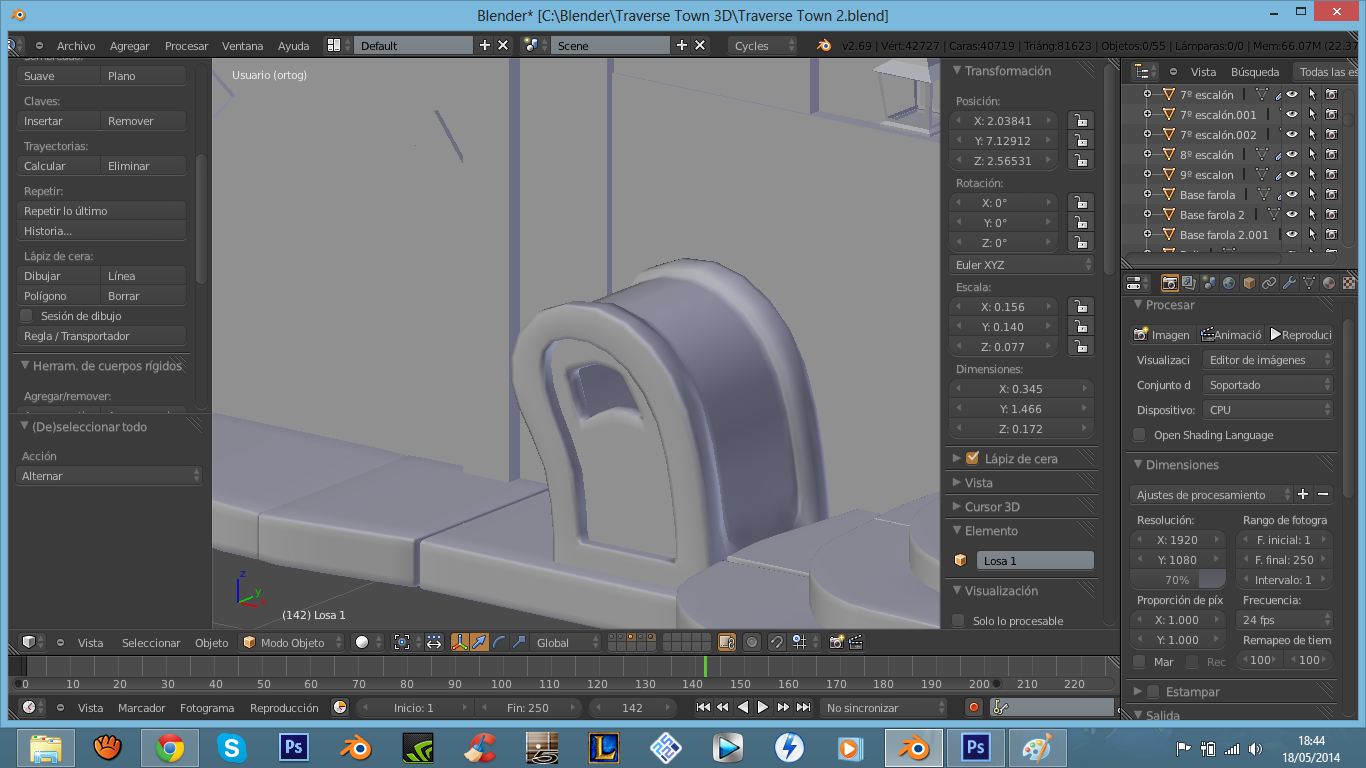Uncheck the Lápiz de cera panel checkbox
The width and height of the screenshot is (1366, 768).
click(972, 458)
